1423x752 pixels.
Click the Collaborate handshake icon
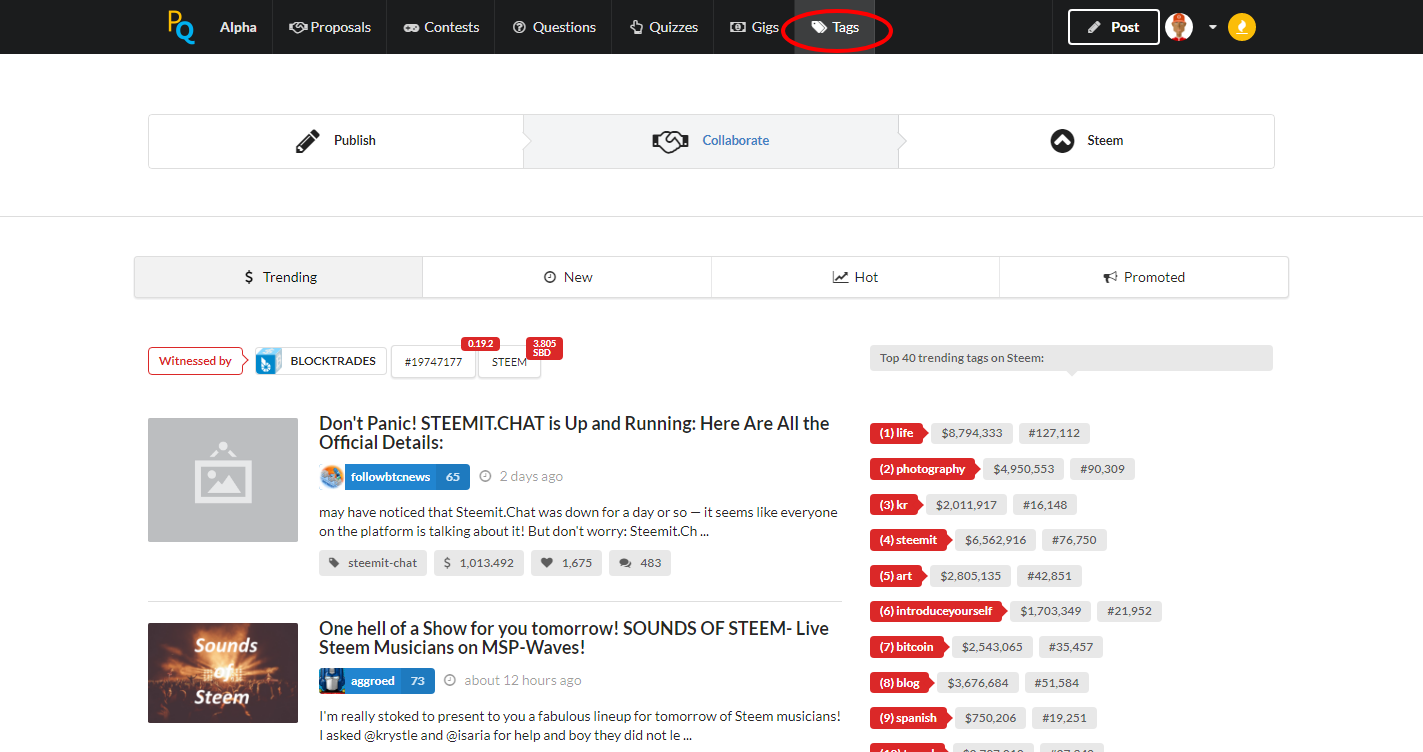coord(670,140)
